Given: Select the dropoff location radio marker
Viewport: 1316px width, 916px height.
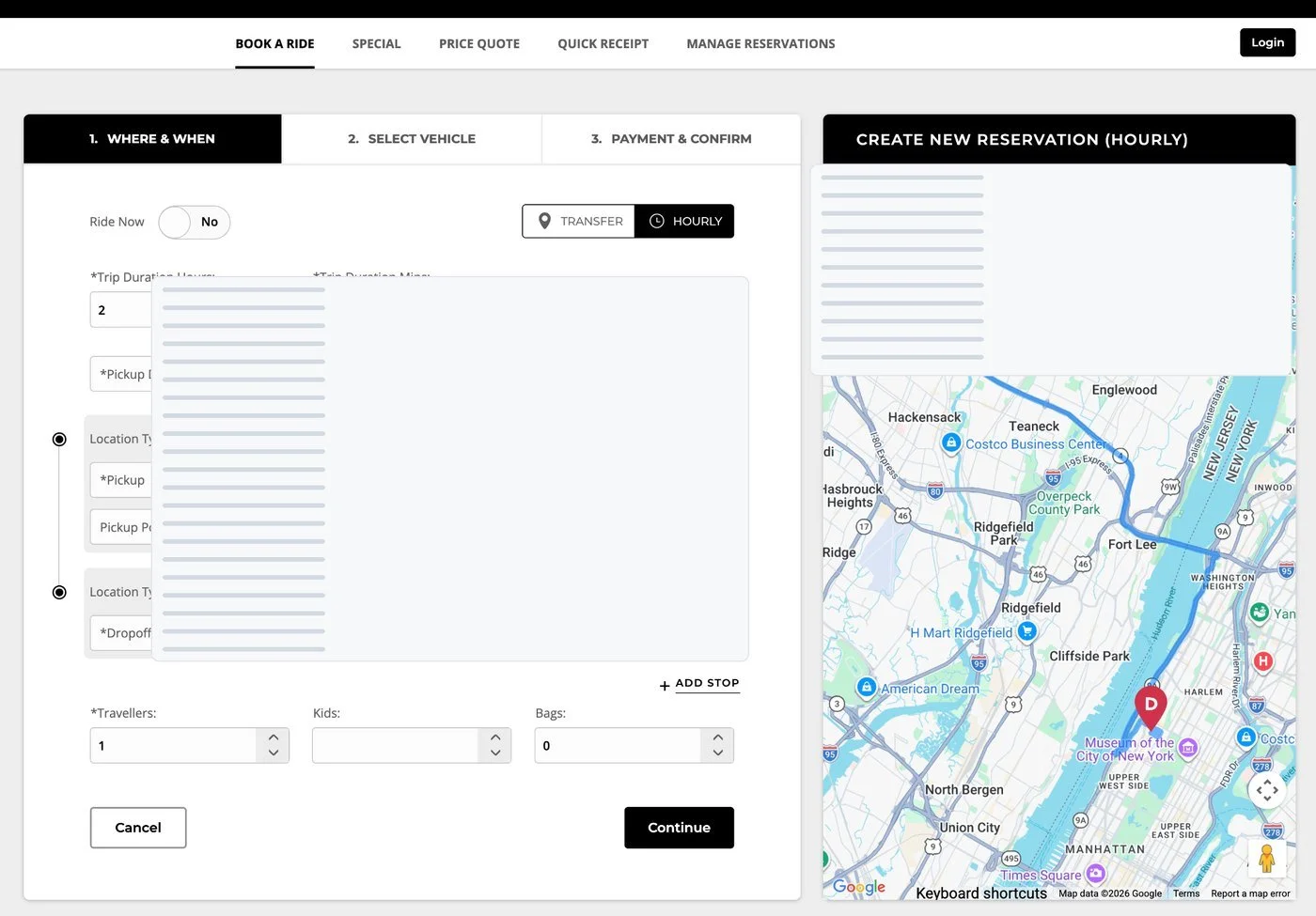Looking at the screenshot, I should pyautogui.click(x=59, y=592).
